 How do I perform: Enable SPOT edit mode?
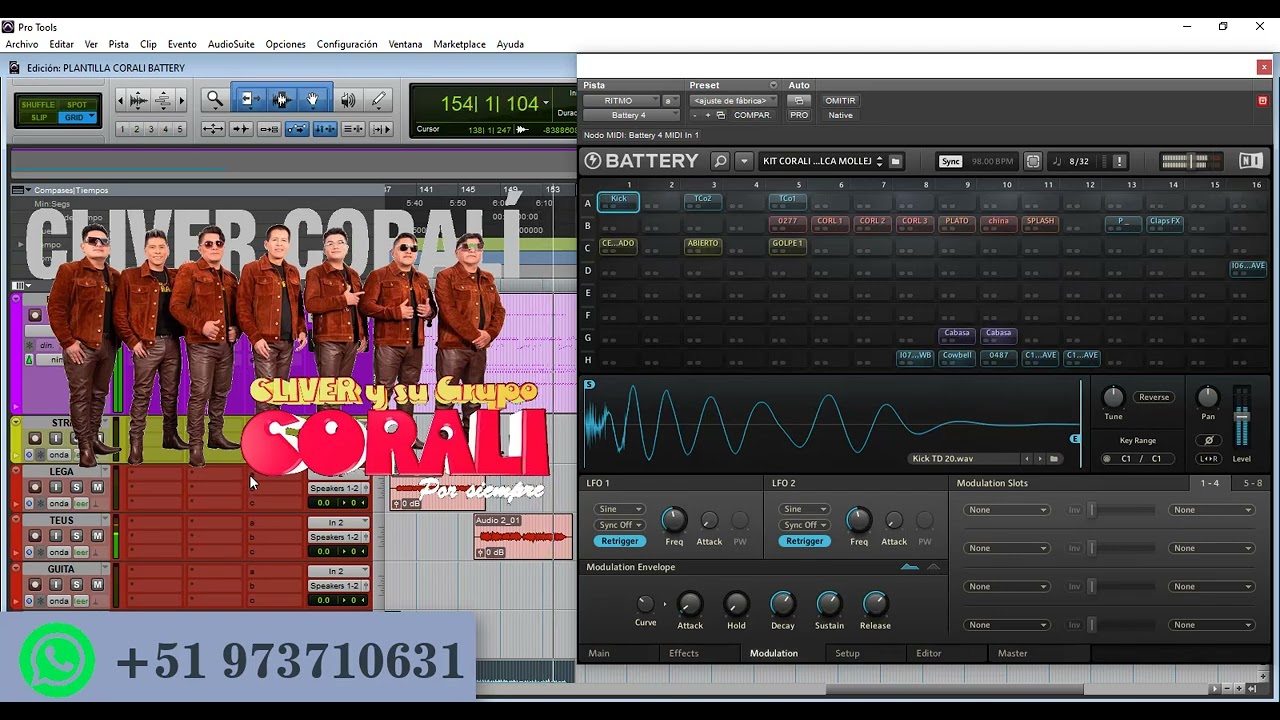(77, 105)
